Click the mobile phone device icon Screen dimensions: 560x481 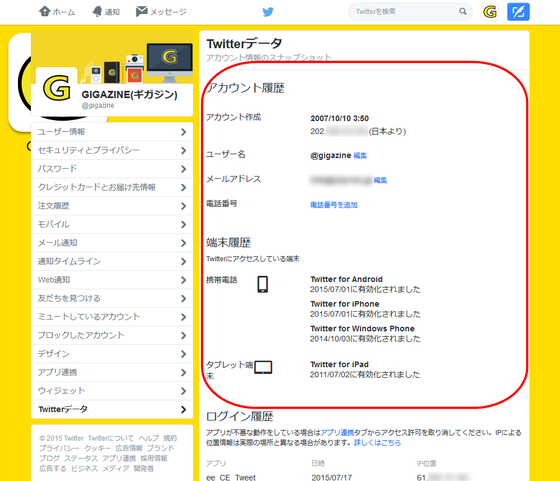click(262, 285)
